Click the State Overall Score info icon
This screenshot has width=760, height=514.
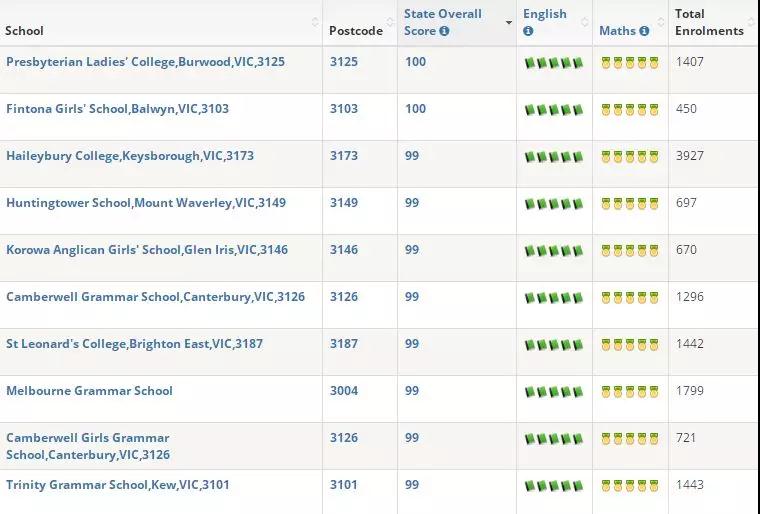[445, 31]
